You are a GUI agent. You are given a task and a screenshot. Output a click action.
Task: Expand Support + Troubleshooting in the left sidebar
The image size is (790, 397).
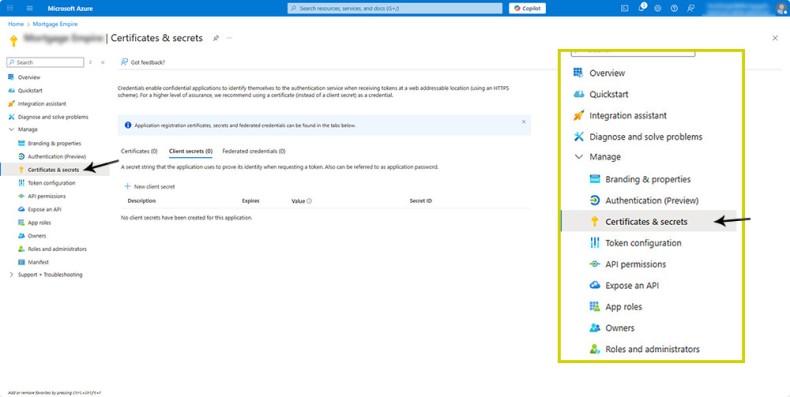pos(12,275)
